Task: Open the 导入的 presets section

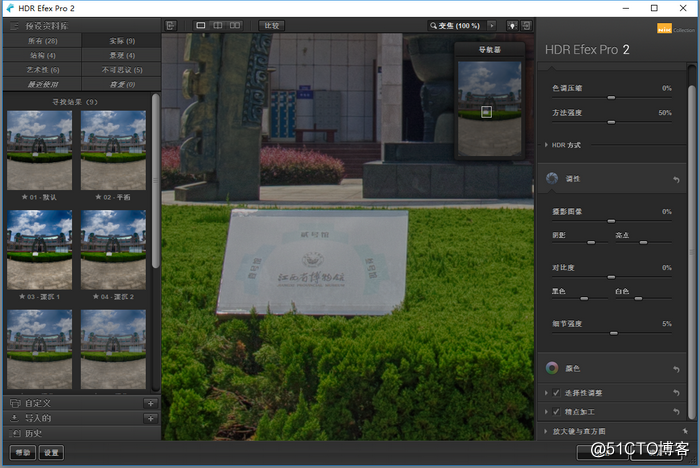Action: click(x=82, y=418)
